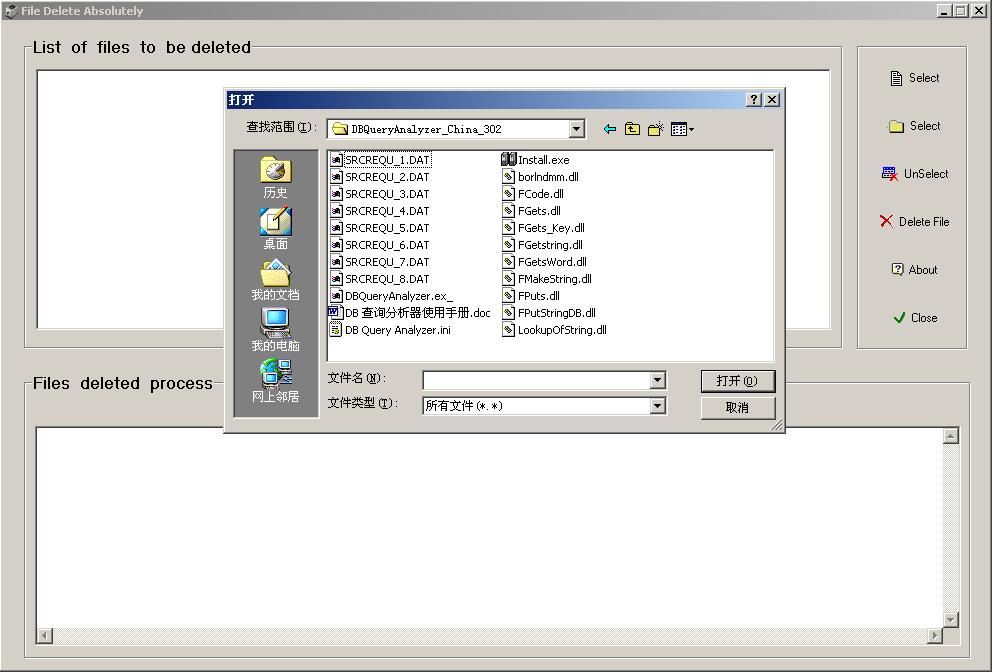Click the Word document icon of the .doc file
The image size is (992, 672).
[335, 313]
